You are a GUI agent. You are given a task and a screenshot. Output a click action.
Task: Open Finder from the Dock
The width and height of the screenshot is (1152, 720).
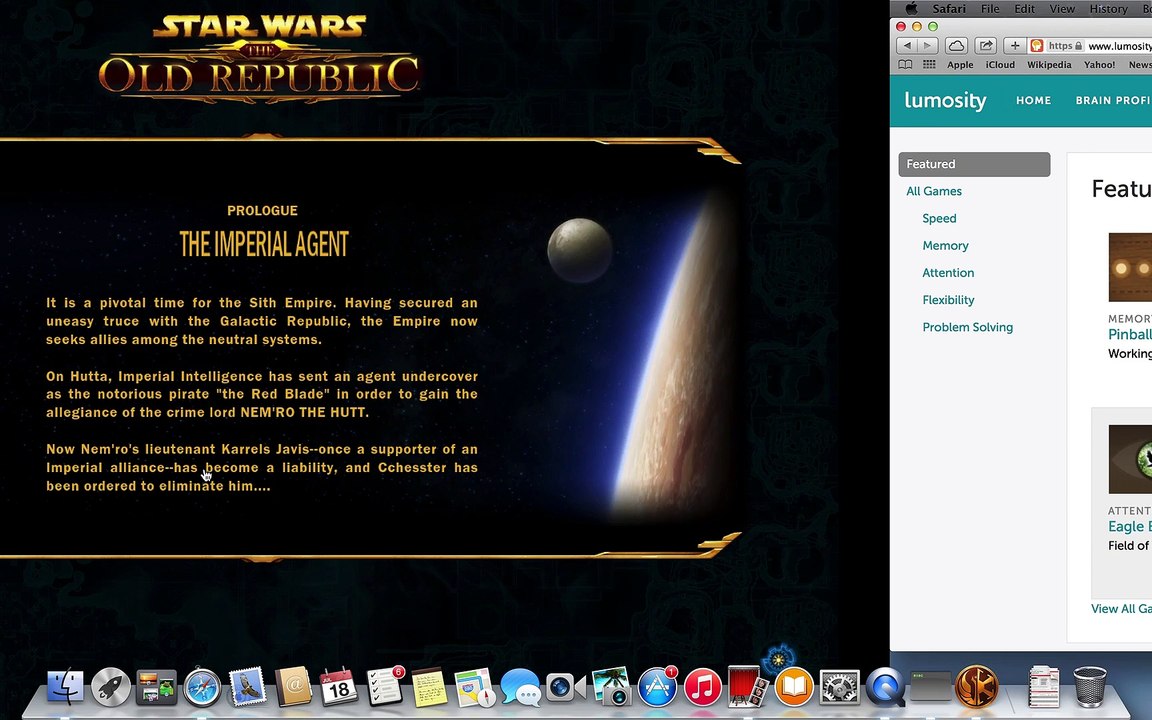click(65, 687)
